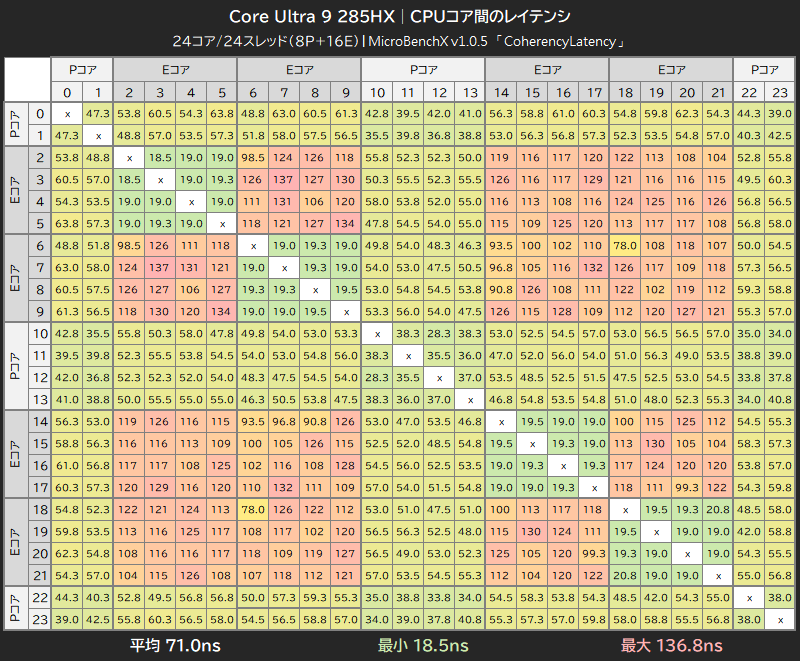Click the left Eコア header beside rows 14–17
The height and width of the screenshot is (661, 800).
[x=15, y=454]
